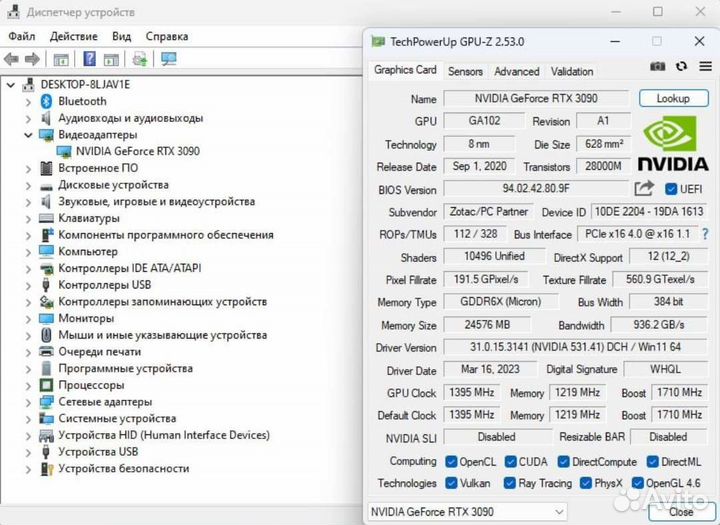Viewport: 720px width, 525px height.
Task: Open the Действие menu
Action: click(74, 36)
